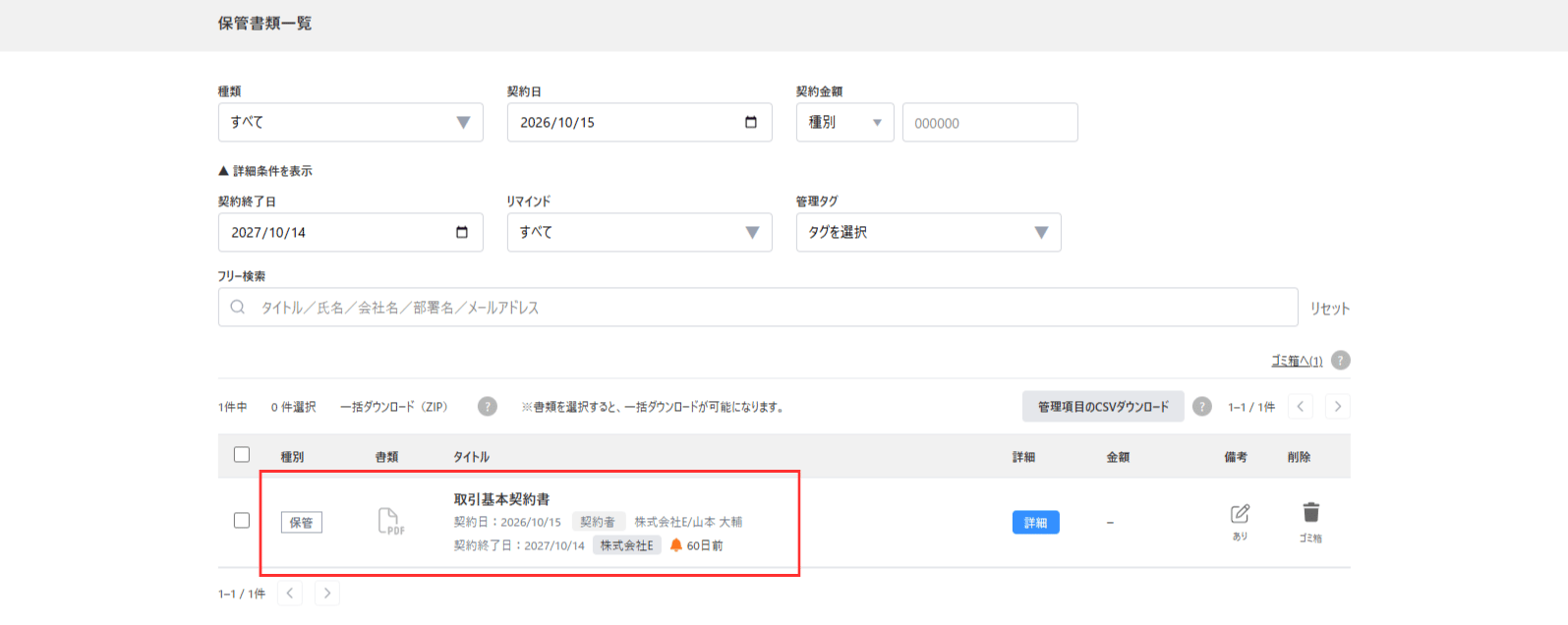Image resolution: width=1568 pixels, height=625 pixels.
Task: Click the 種別 column header
Action: click(x=293, y=457)
